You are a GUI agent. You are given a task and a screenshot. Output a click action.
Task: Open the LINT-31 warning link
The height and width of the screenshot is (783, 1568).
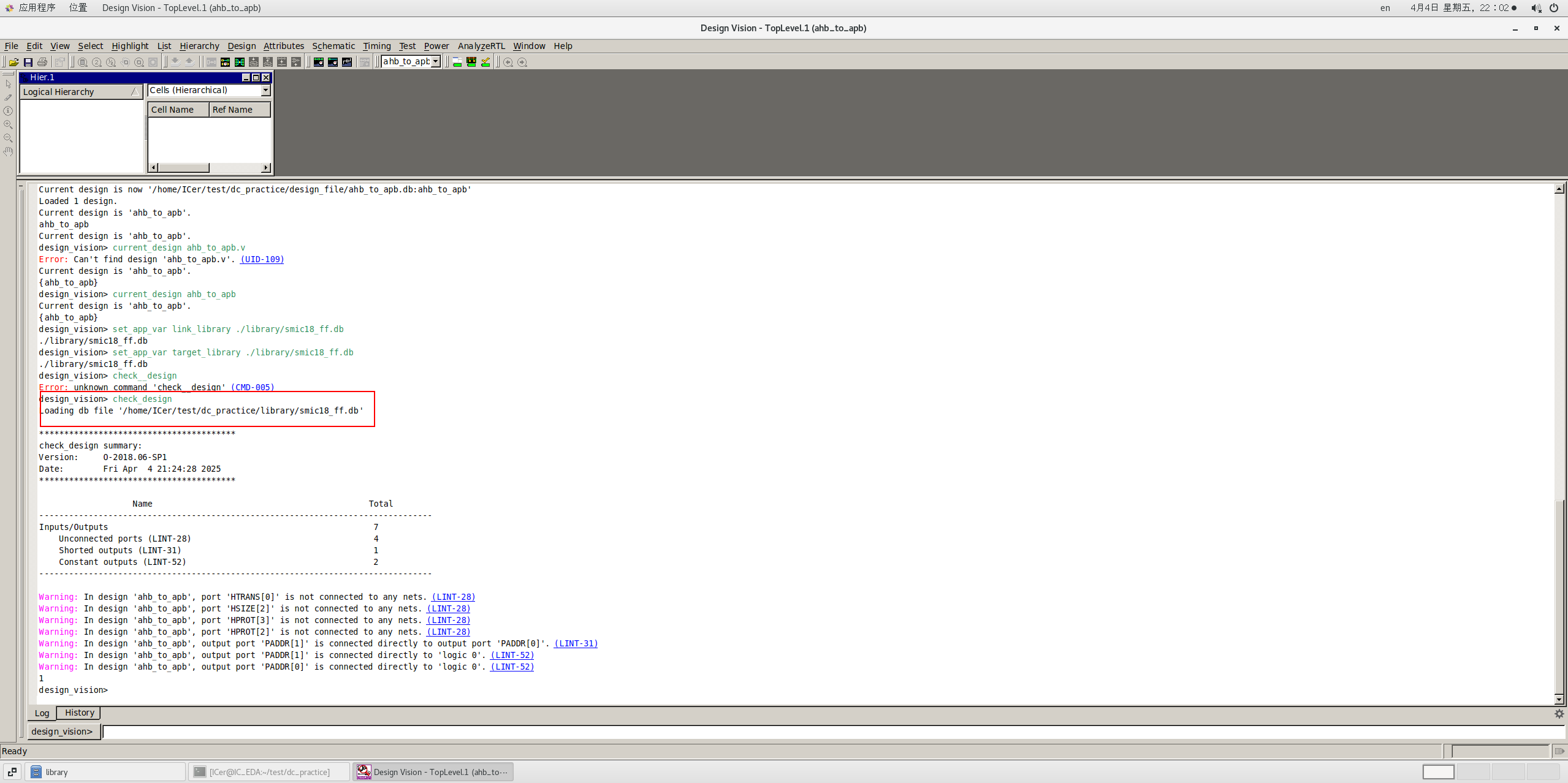[x=576, y=643]
